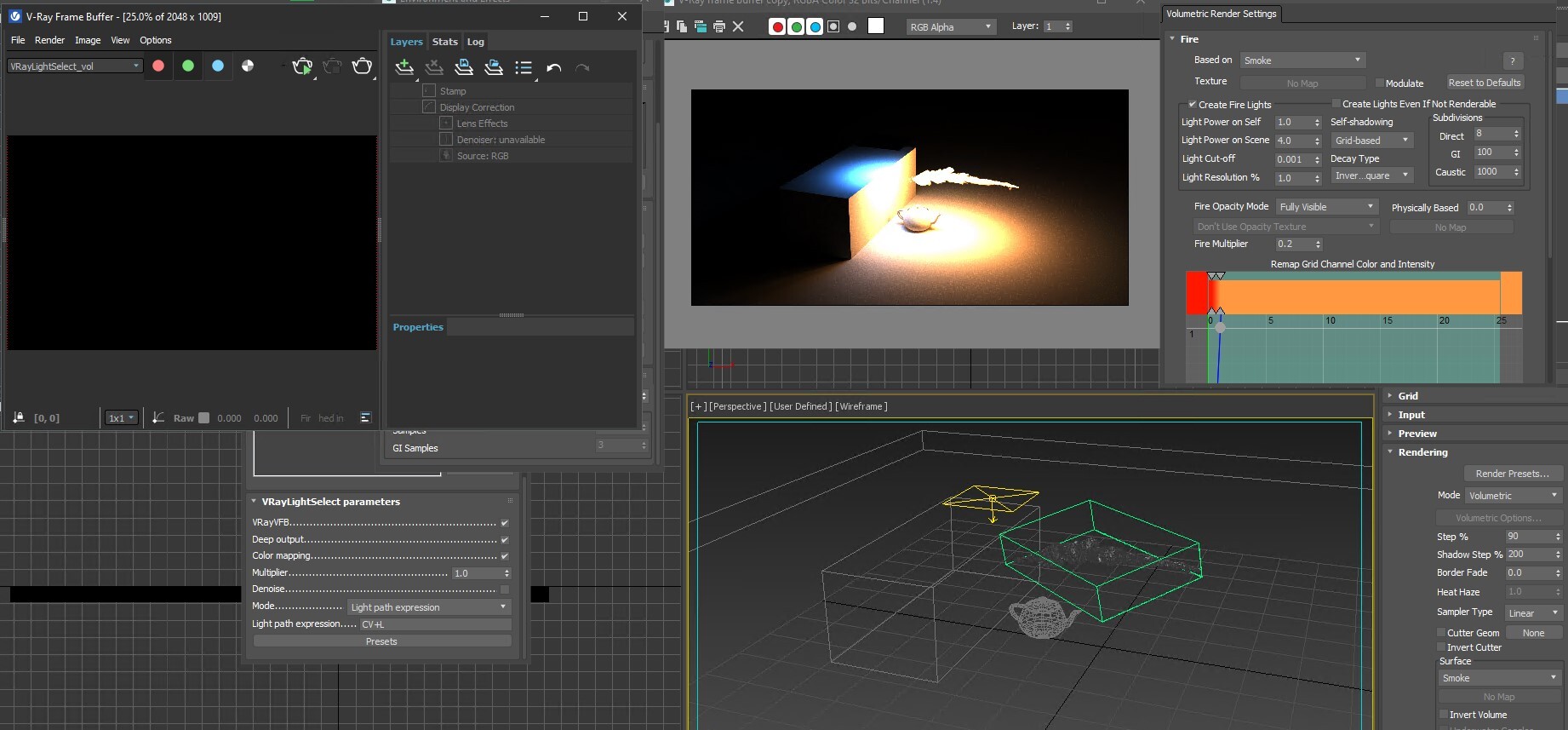Toggle monochrome display in frame buffer copy
This screenshot has height=730, width=1568.
[x=853, y=26]
